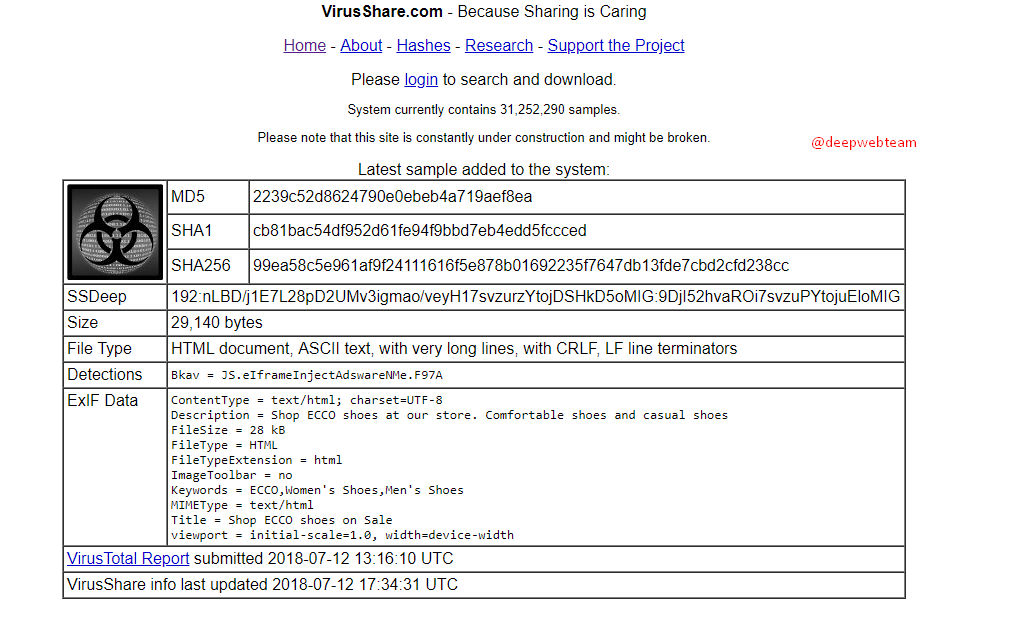Click the login link
This screenshot has width=1016, height=642.
(421, 79)
